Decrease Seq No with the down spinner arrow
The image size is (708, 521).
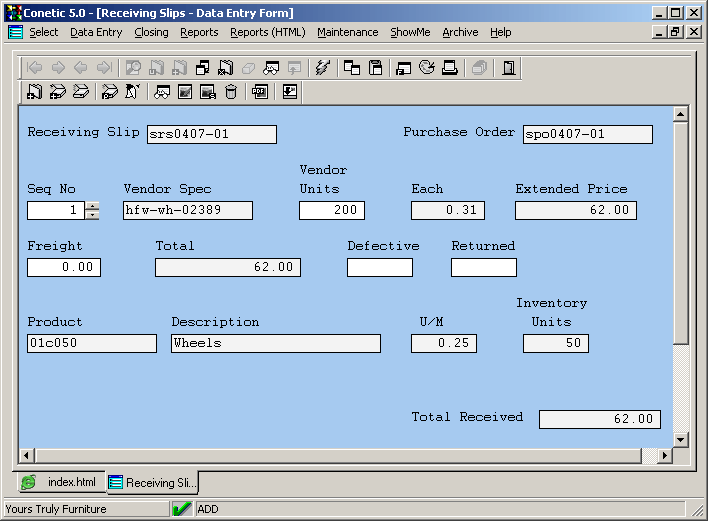coord(92,215)
